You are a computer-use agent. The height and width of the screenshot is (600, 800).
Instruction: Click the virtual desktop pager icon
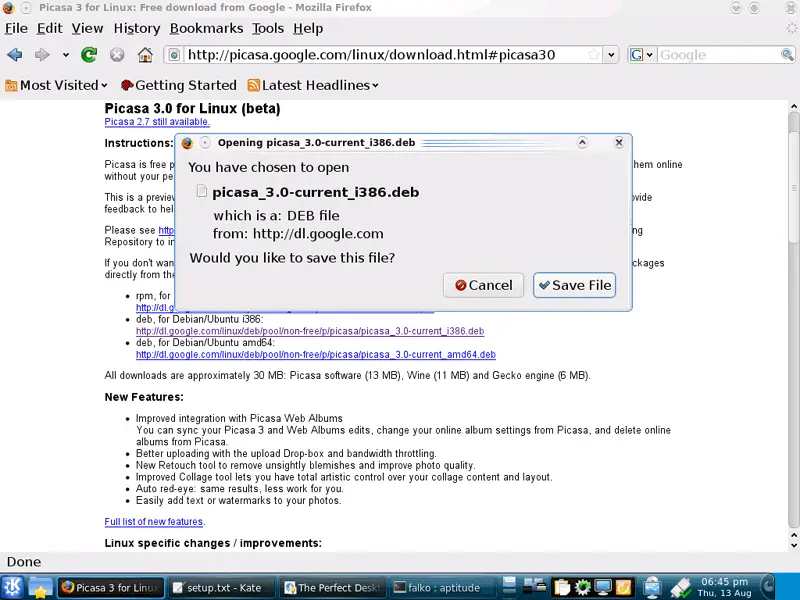click(x=534, y=587)
